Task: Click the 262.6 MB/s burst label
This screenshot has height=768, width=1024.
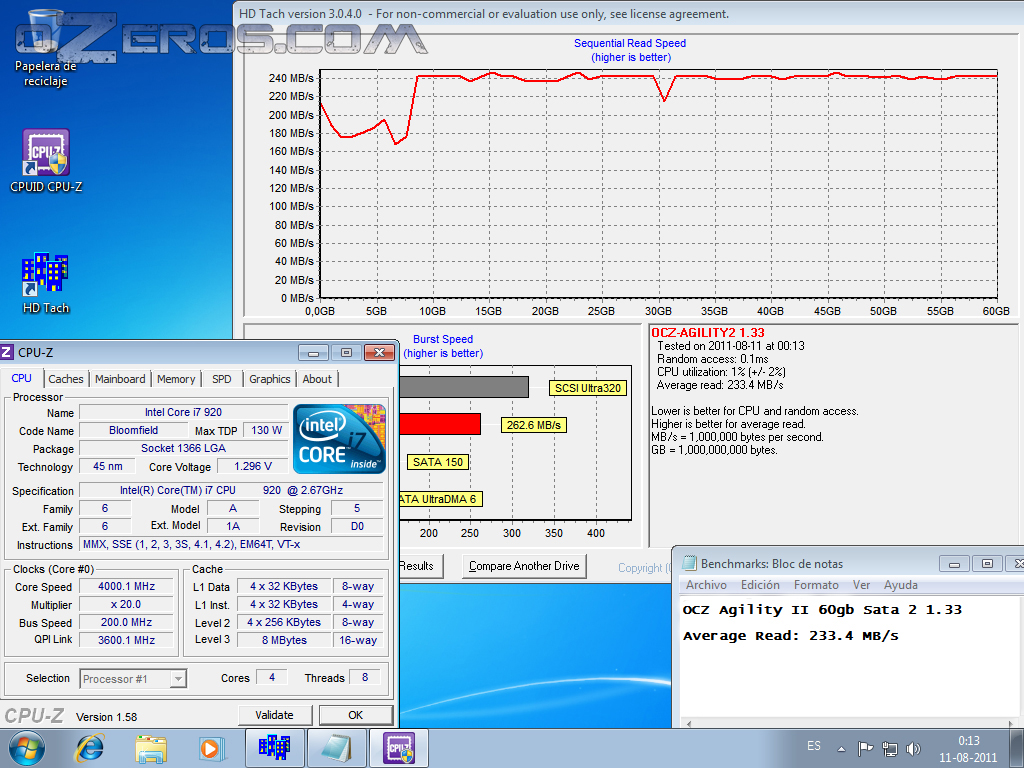Action: 534,425
